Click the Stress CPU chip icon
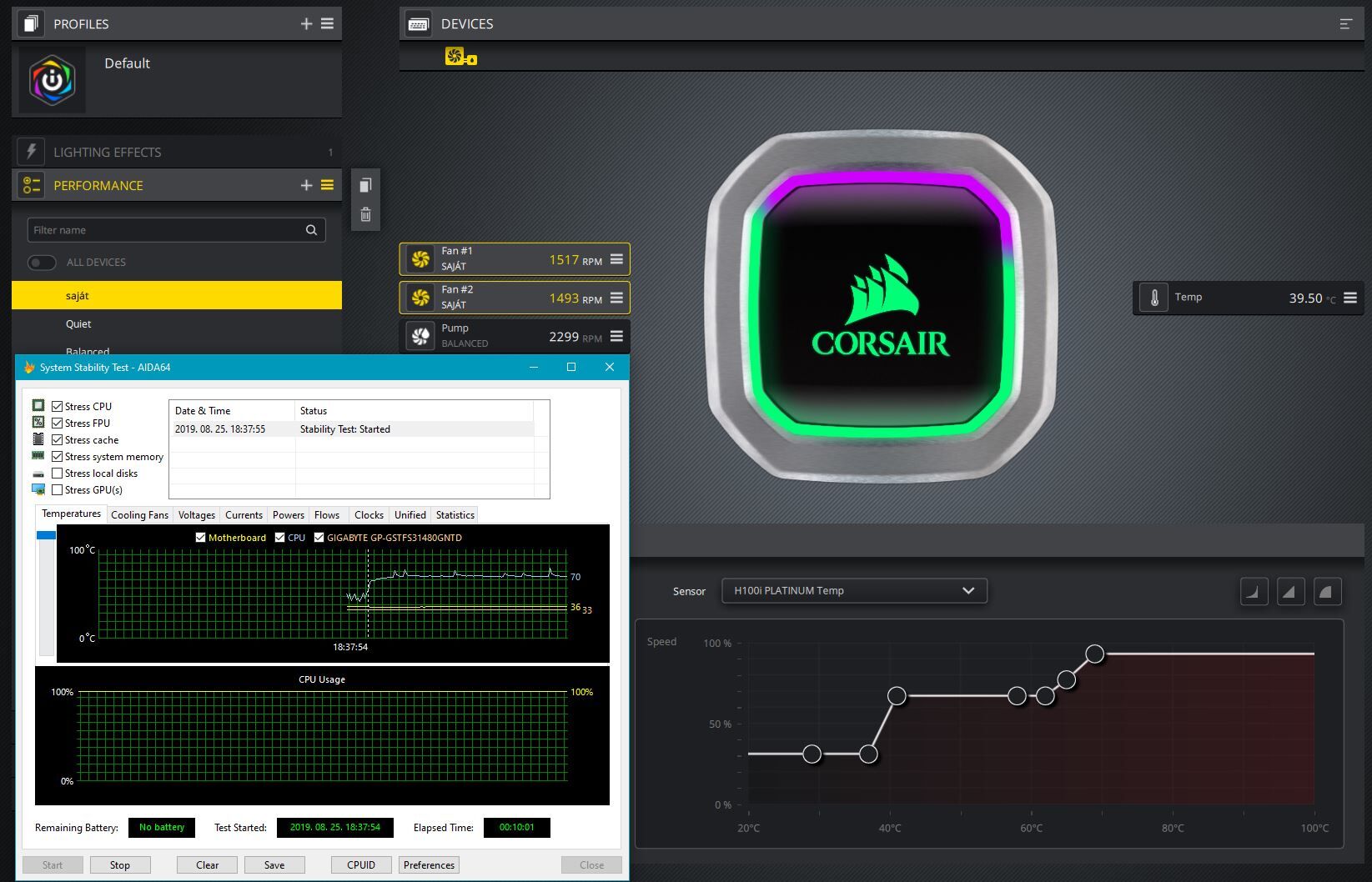This screenshot has height=882, width=1372. (x=38, y=405)
